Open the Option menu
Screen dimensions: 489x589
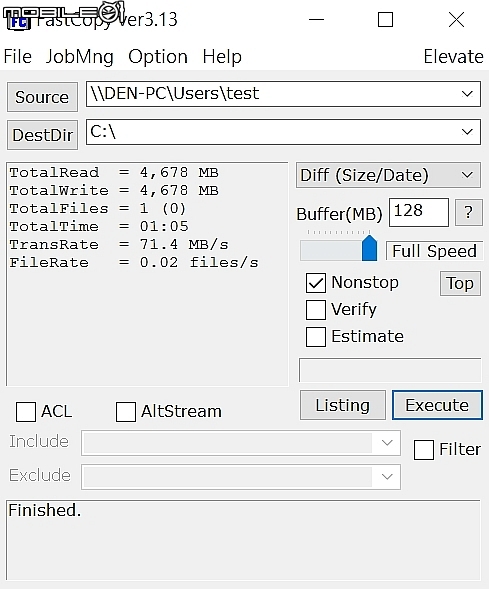pos(158,57)
